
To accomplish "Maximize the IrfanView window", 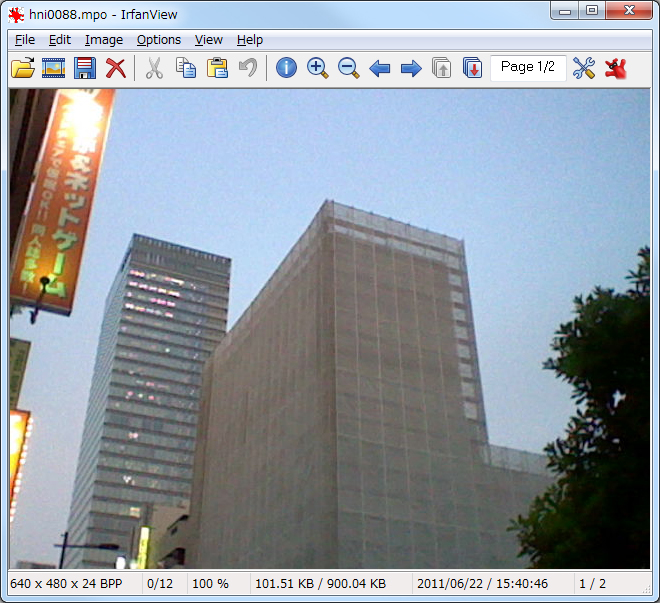I will coord(592,11).
